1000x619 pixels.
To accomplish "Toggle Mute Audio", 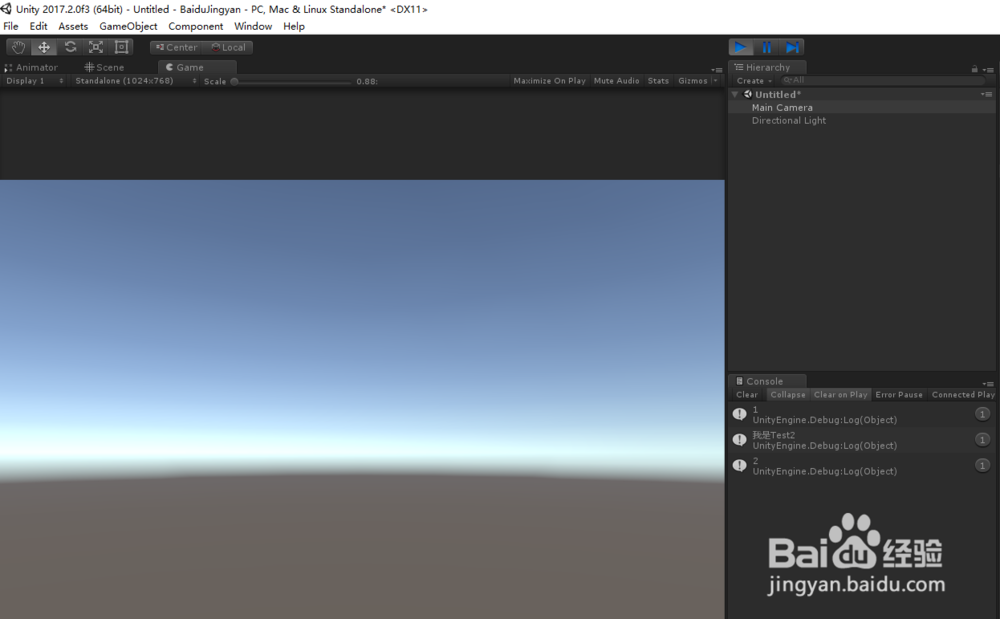I will 616,81.
